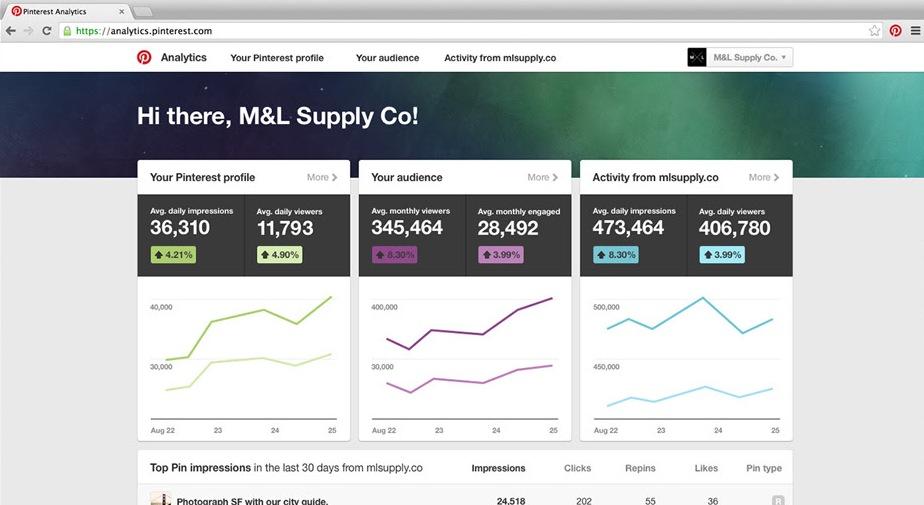Click the green profile line chart
Viewport: 924px width, 505px height.
pos(243,357)
